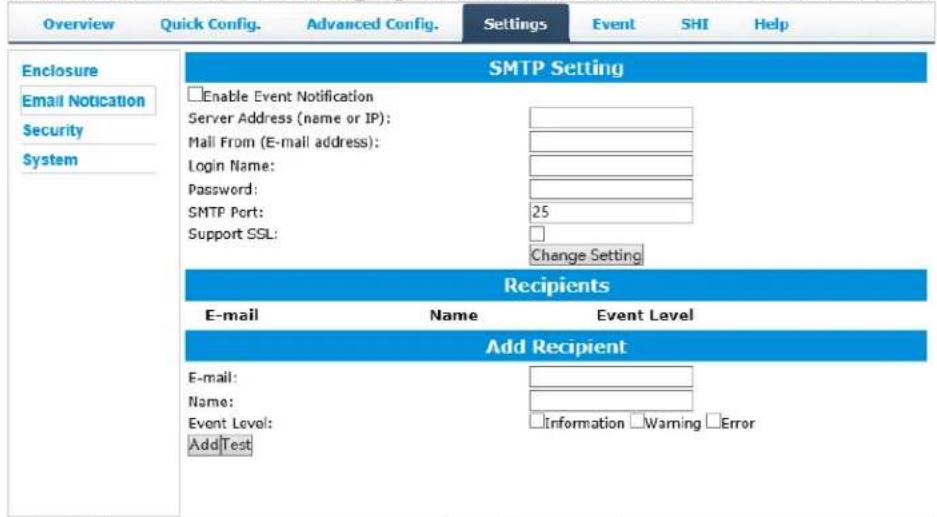Open Security settings in sidebar
The height and width of the screenshot is (517, 937).
53,130
